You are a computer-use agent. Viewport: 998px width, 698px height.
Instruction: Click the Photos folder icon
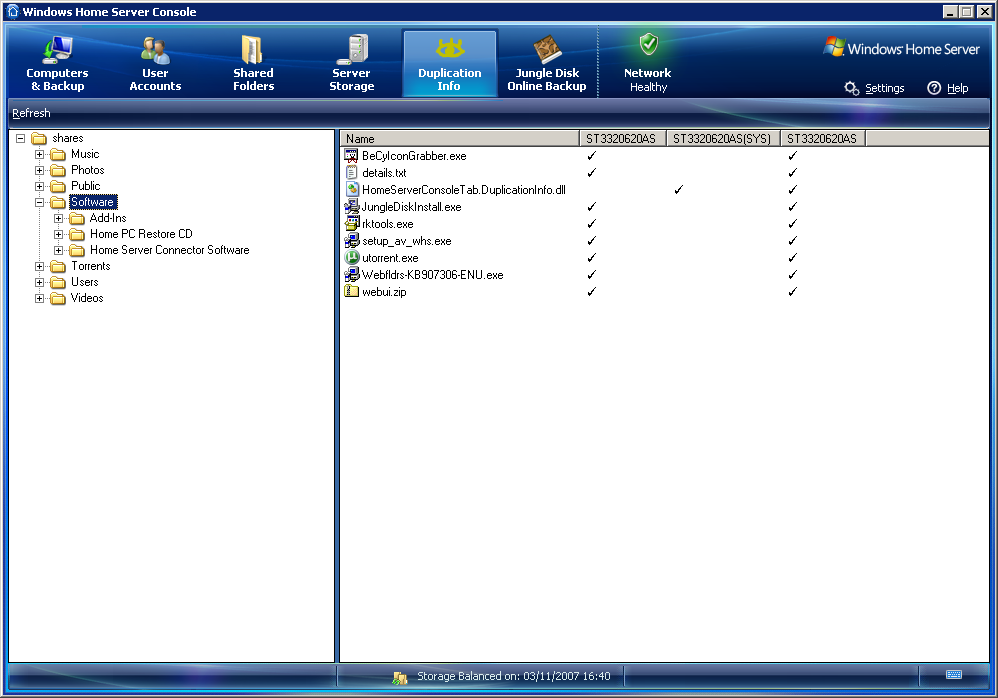[58, 170]
